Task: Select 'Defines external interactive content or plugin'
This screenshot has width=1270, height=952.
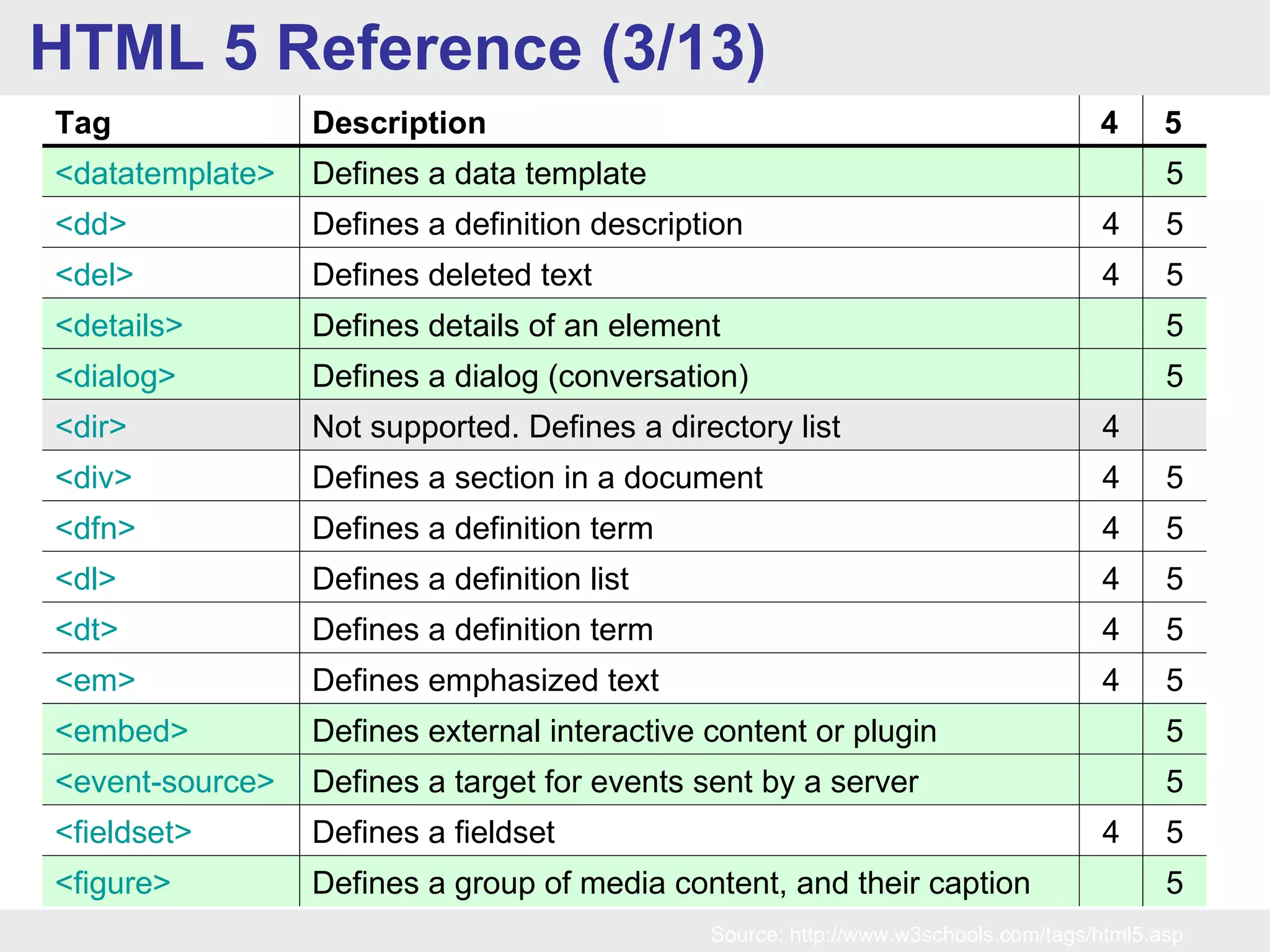Action: tap(624, 732)
